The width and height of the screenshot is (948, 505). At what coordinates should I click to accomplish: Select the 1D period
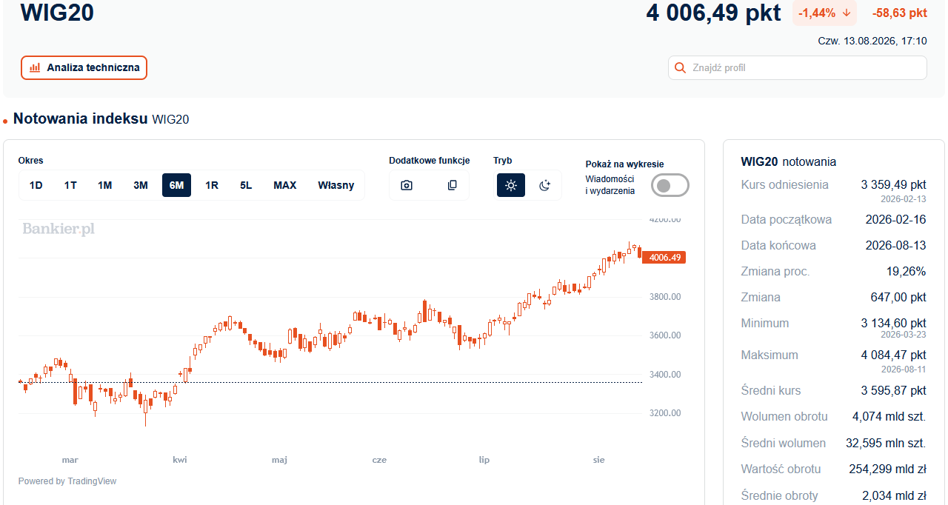click(36, 185)
